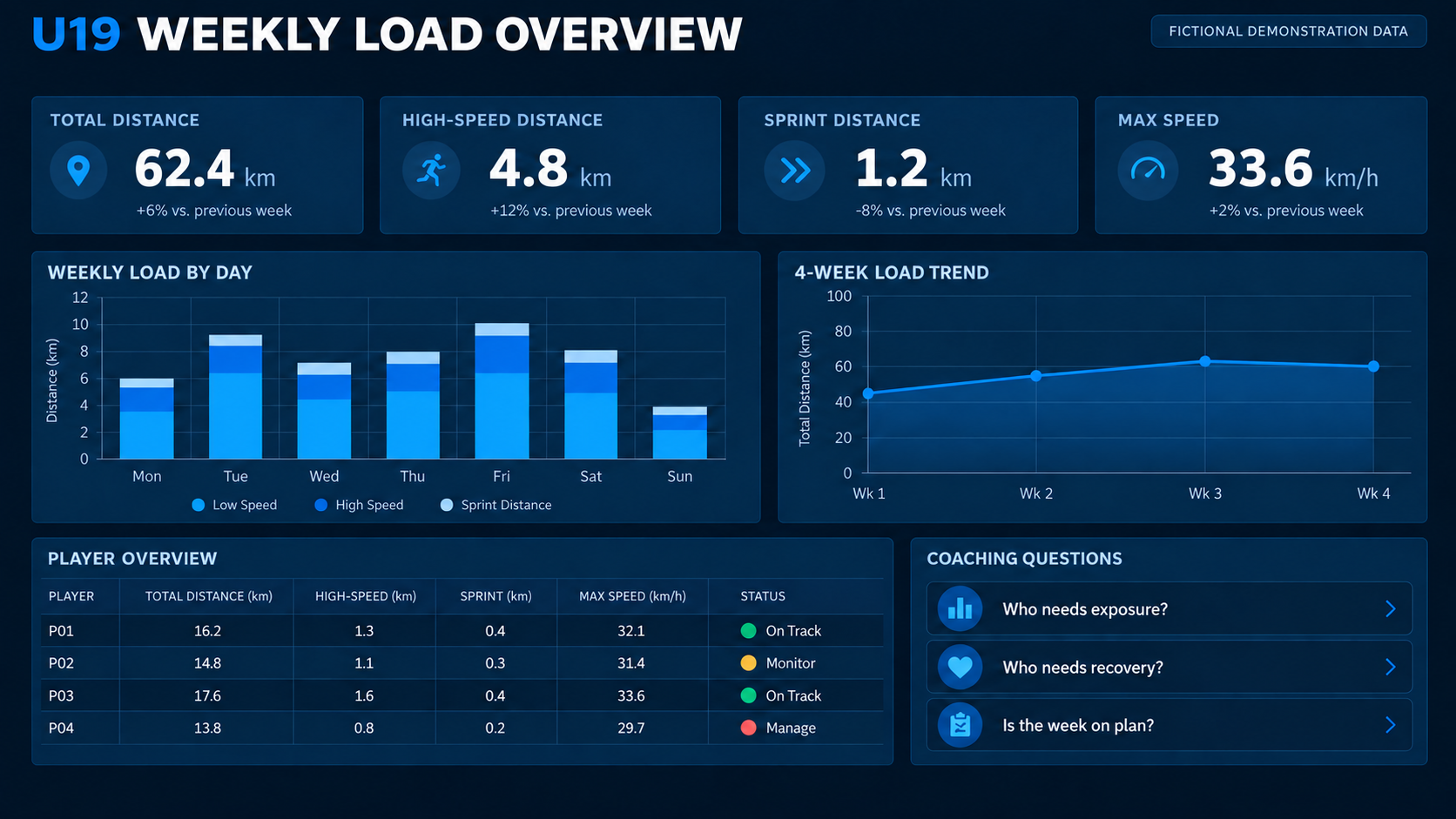The width and height of the screenshot is (1456, 819).
Task: Click the 33.6 km/h max speed value
Action: click(x=1293, y=169)
